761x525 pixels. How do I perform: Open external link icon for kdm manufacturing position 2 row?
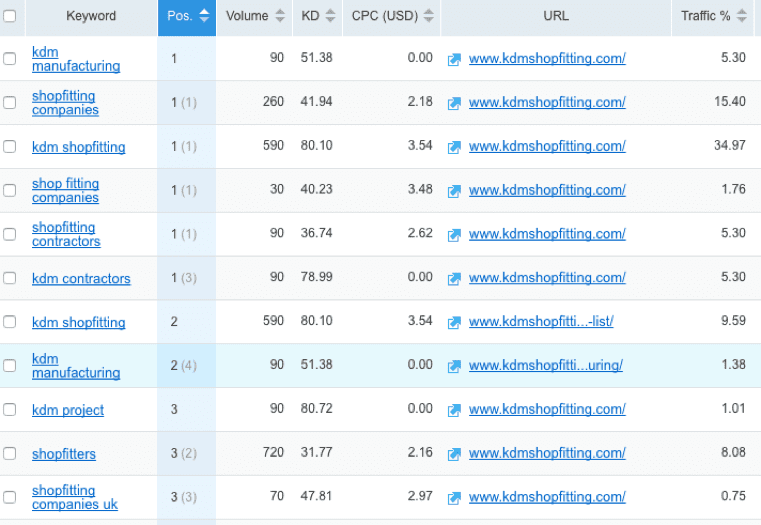click(454, 366)
